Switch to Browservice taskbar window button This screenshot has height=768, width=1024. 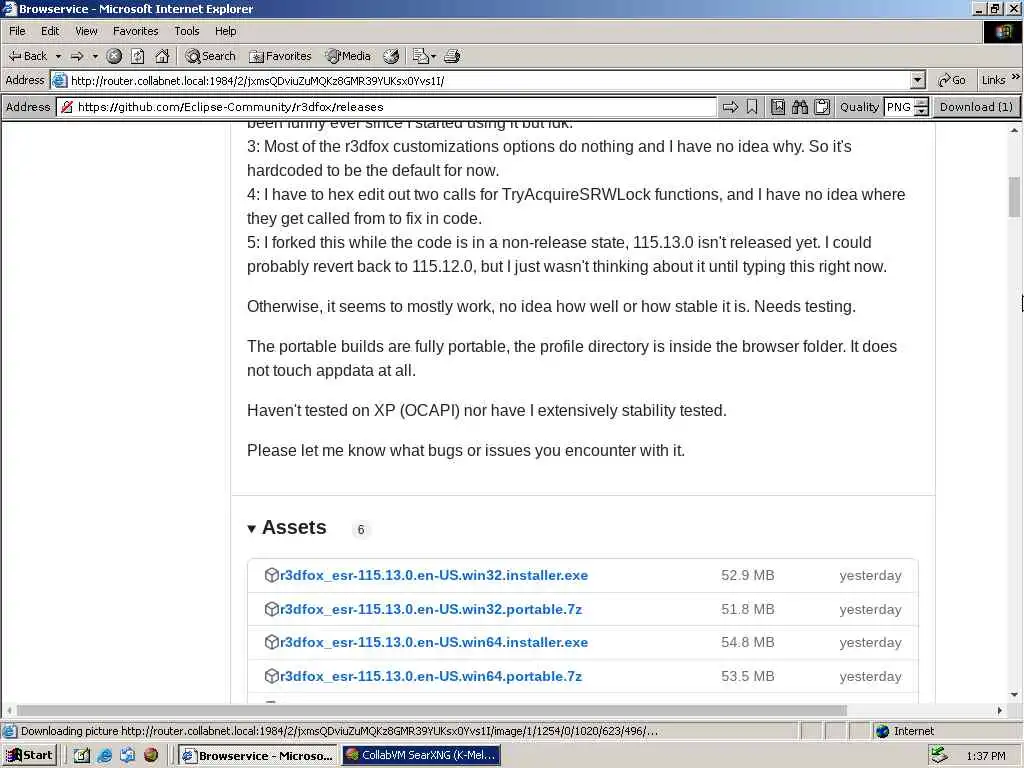[x=258, y=755]
